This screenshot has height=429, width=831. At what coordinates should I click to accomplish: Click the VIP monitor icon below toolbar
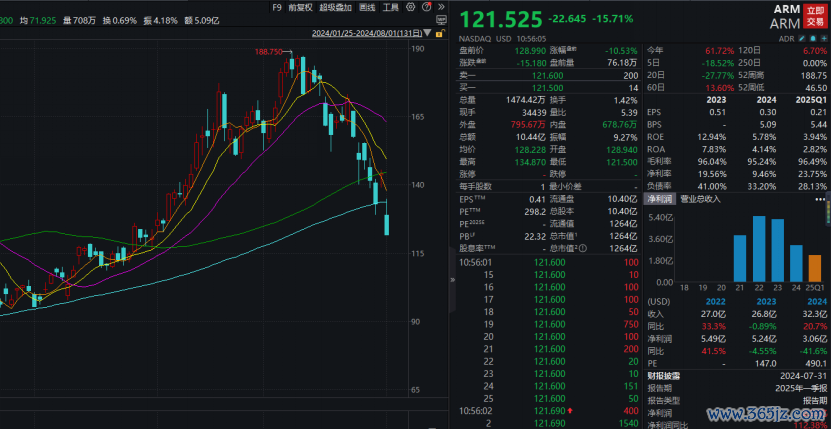pyautogui.click(x=441, y=20)
